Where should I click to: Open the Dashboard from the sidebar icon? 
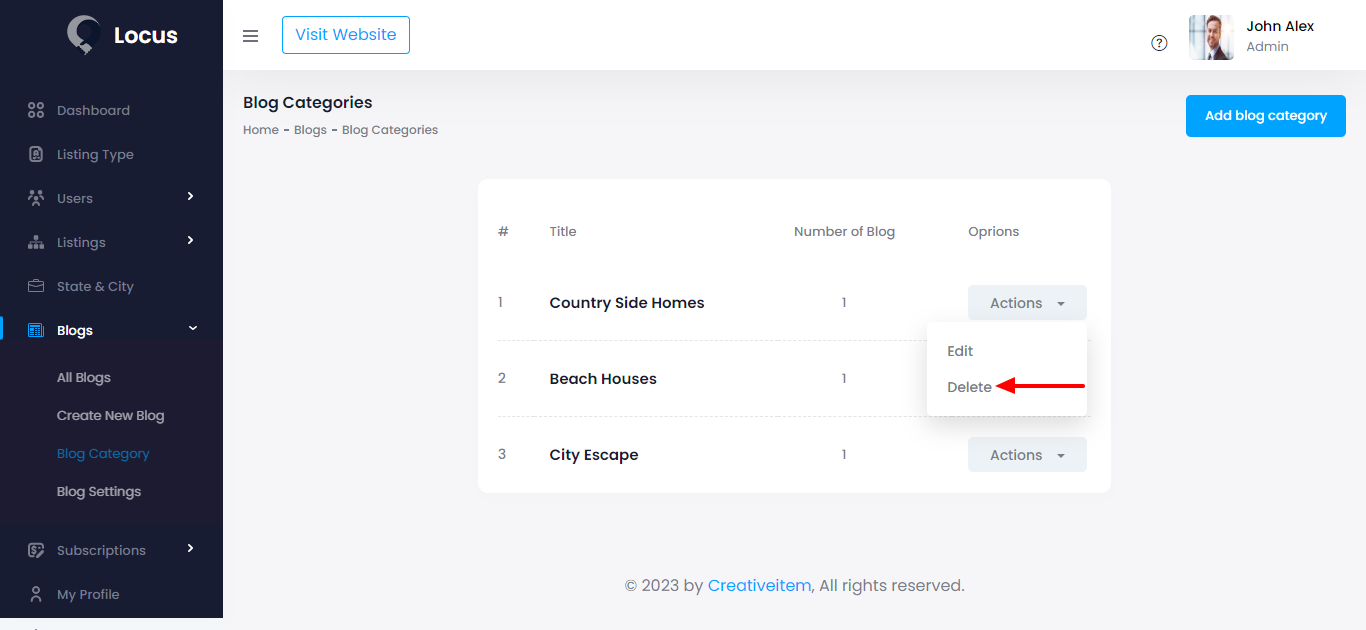pos(36,110)
